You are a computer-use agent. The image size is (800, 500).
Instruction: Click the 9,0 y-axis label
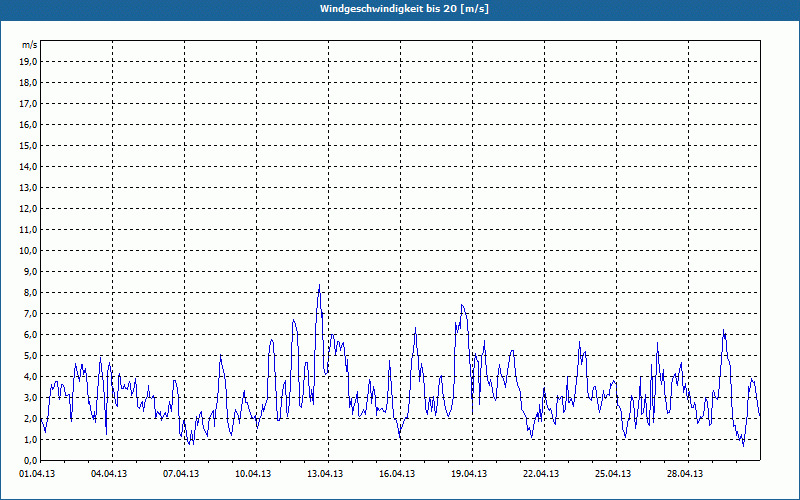[x=30, y=271]
